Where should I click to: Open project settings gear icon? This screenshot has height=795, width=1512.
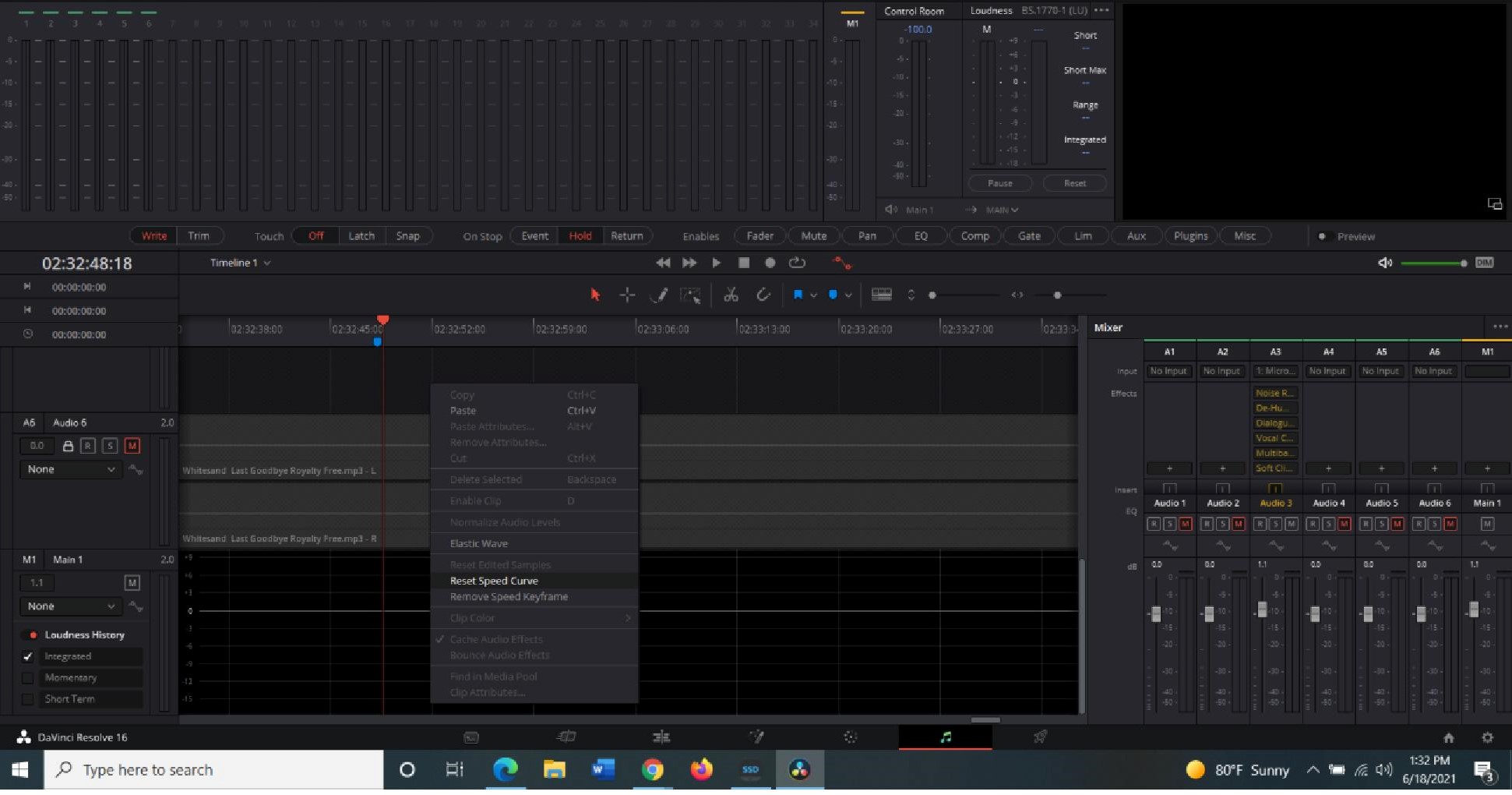click(x=1487, y=737)
